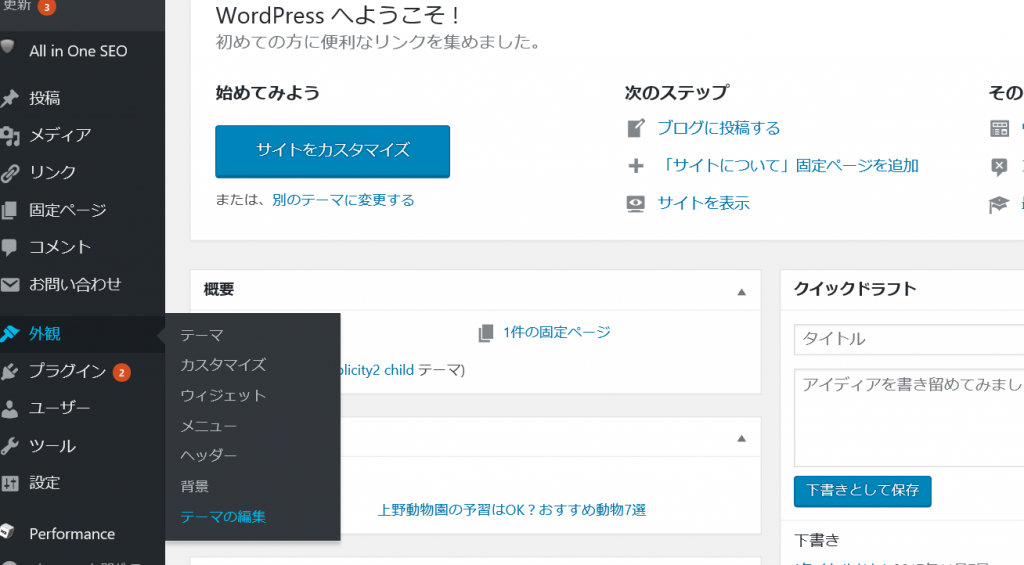
Task: Click the widgets grid icon under その他
Action: [999, 128]
